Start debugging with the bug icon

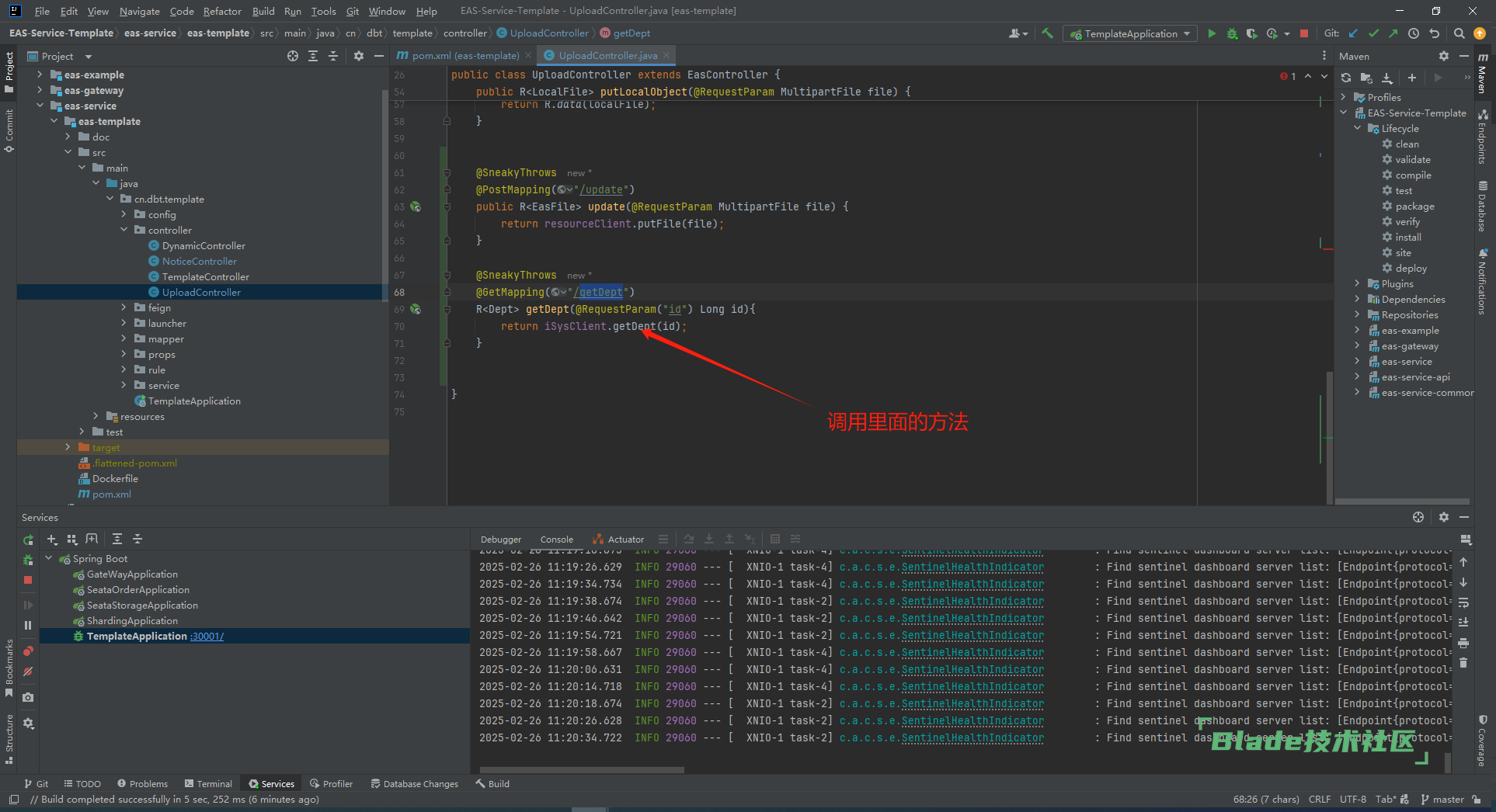(1232, 33)
